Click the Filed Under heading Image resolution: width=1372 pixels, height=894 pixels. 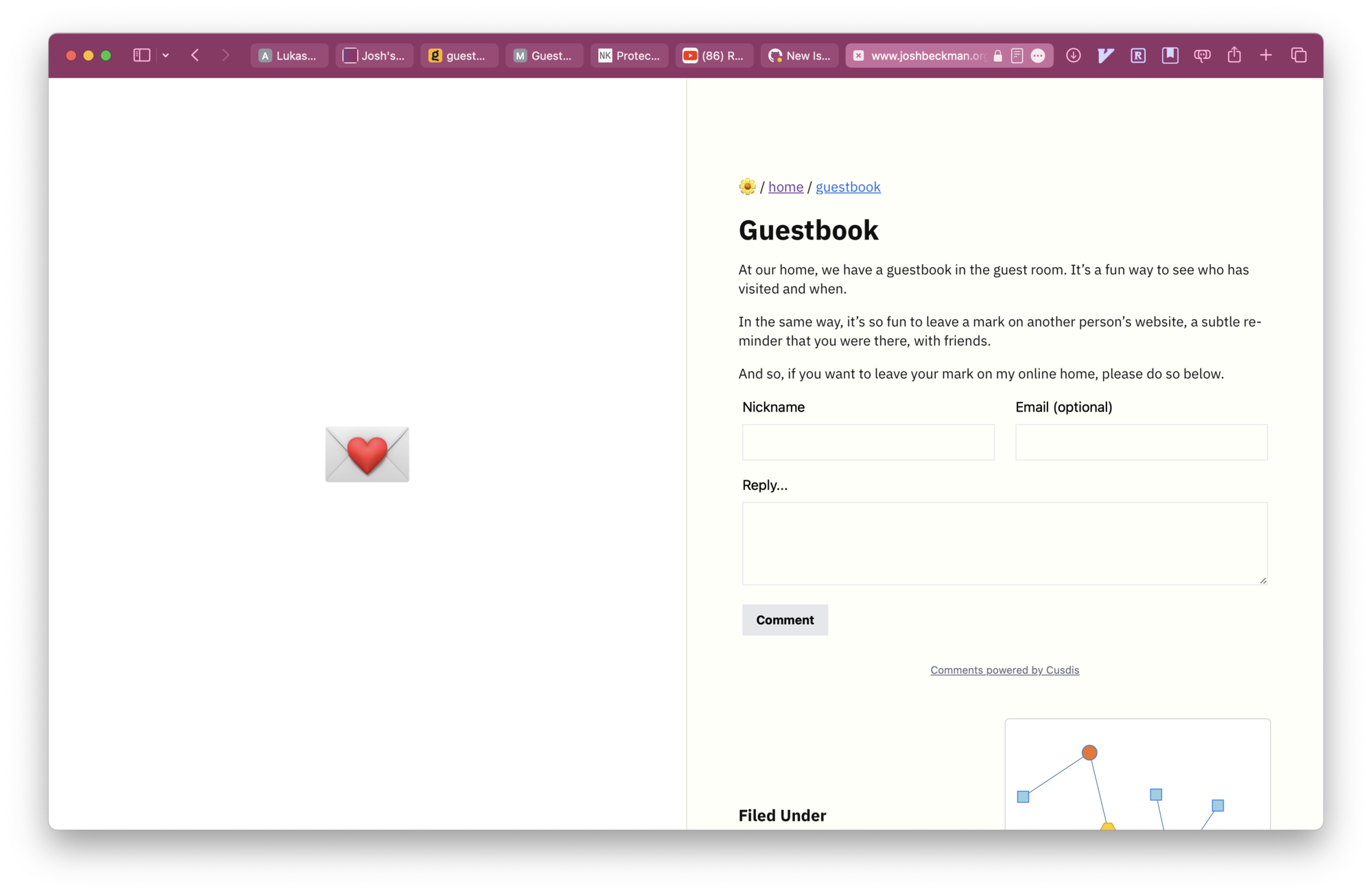tap(782, 815)
